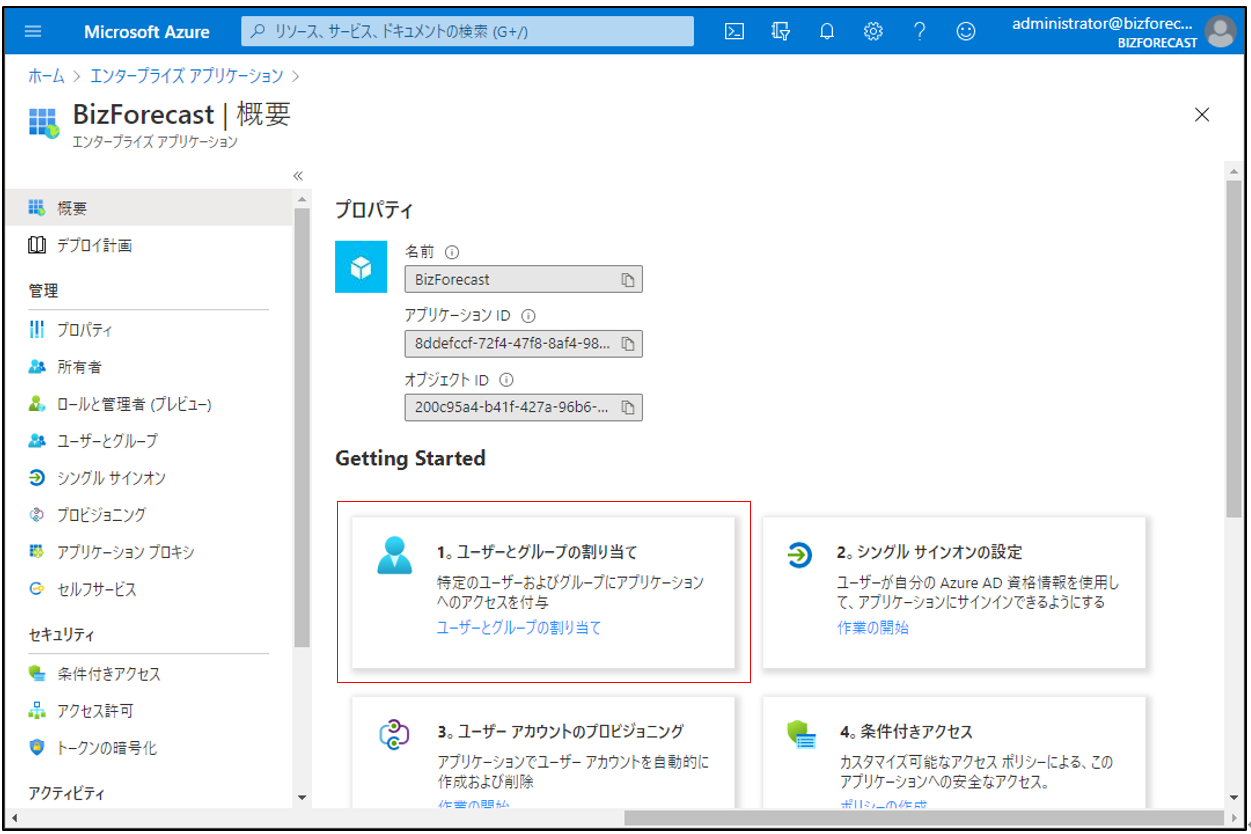Open 条件付きアクセス in the sidebar
The width and height of the screenshot is (1251, 834).
[x=108, y=674]
